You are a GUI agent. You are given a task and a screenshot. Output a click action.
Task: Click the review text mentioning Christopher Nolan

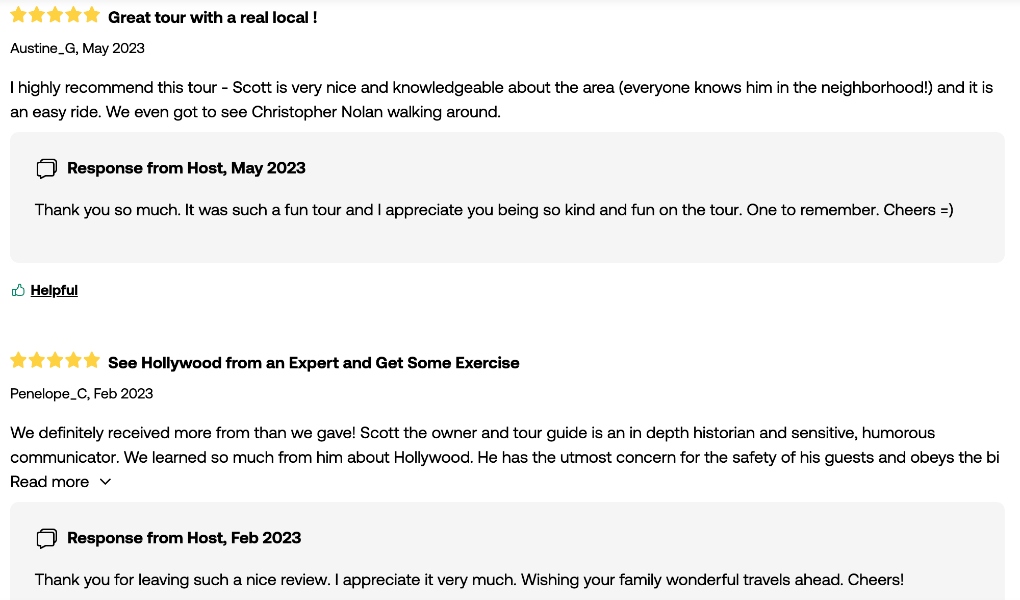tap(502, 100)
